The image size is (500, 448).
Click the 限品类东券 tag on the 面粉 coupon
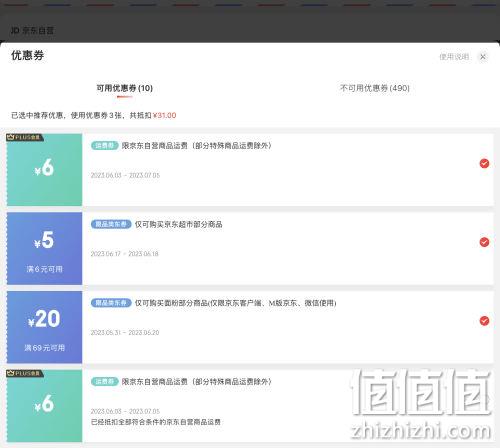pos(111,303)
